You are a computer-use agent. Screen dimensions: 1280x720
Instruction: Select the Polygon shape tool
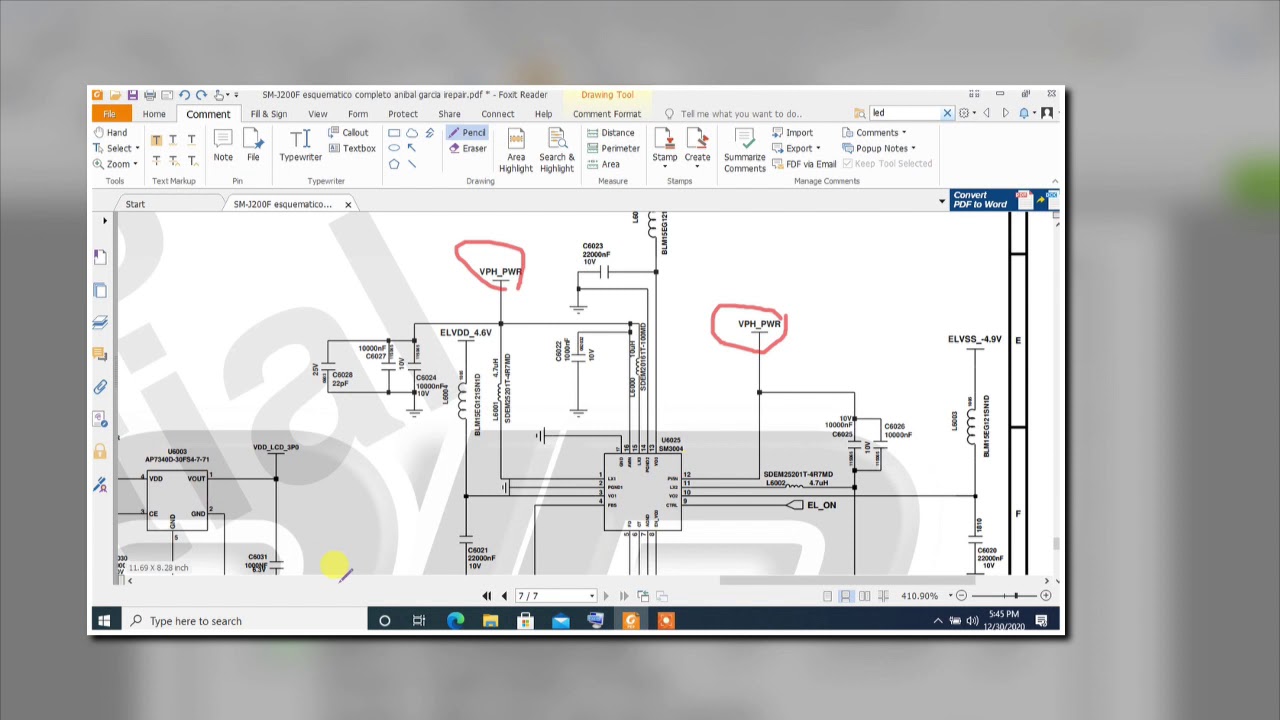(394, 164)
